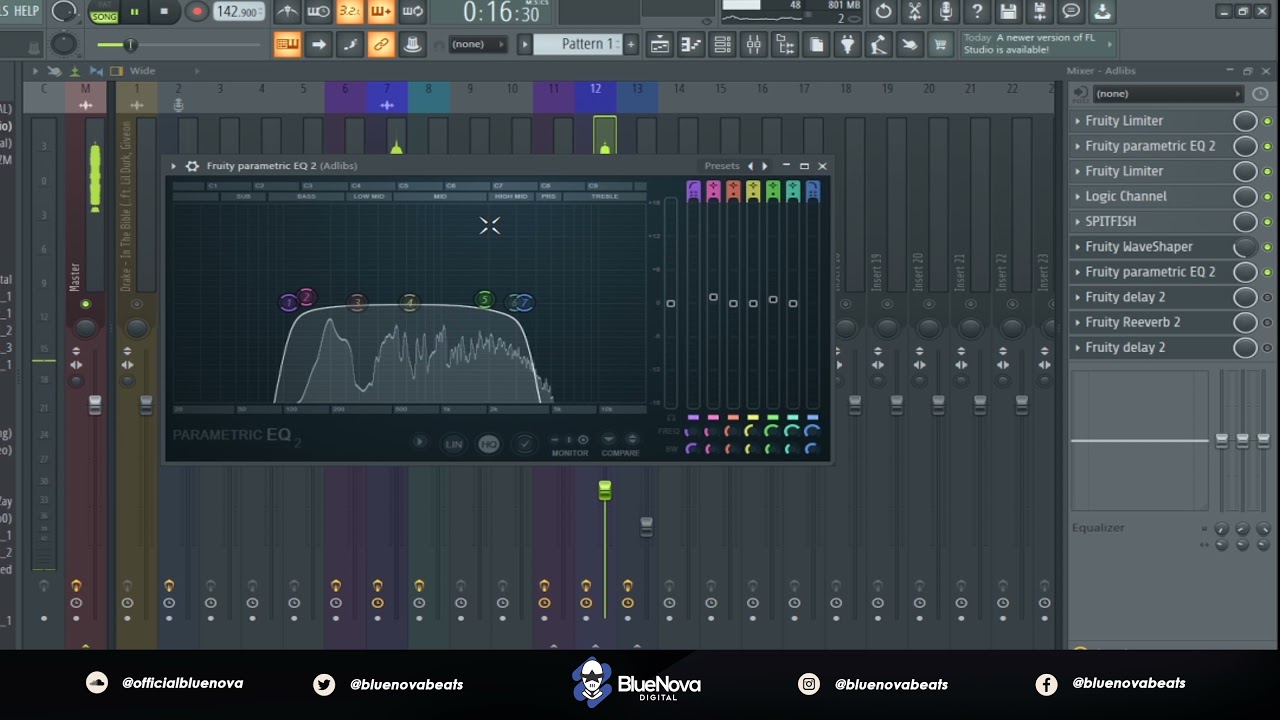Image resolution: width=1280 pixels, height=720 pixels.
Task: Pause playback with the transport pause button
Action: coord(134,12)
